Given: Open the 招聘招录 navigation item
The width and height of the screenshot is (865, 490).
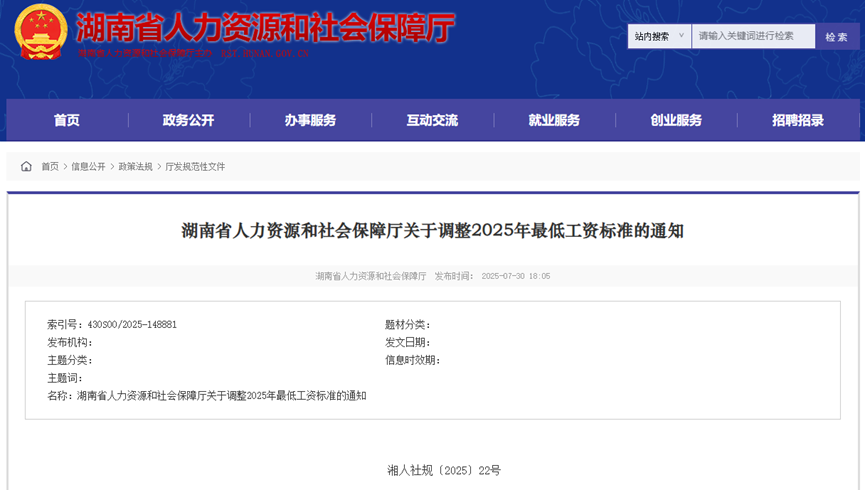Looking at the screenshot, I should (798, 120).
